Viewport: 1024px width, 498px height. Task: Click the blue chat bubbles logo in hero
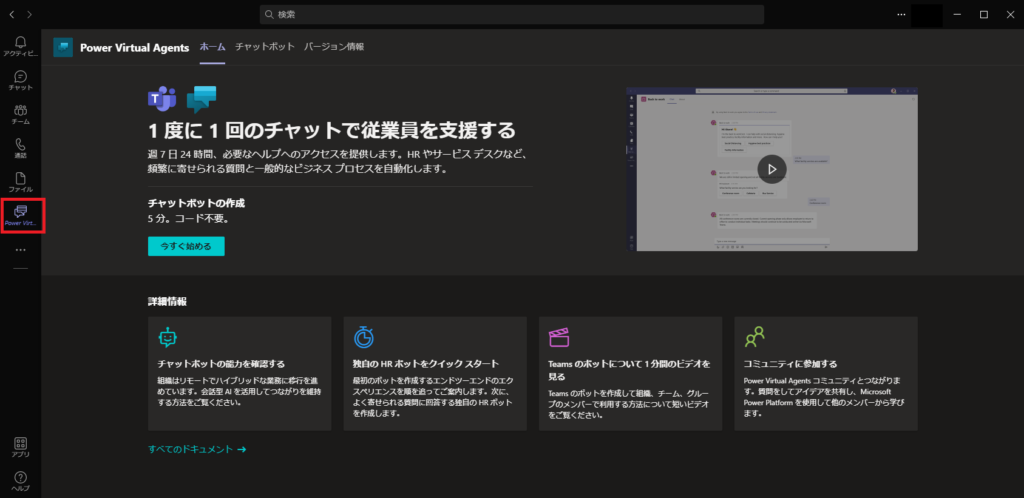(x=201, y=99)
